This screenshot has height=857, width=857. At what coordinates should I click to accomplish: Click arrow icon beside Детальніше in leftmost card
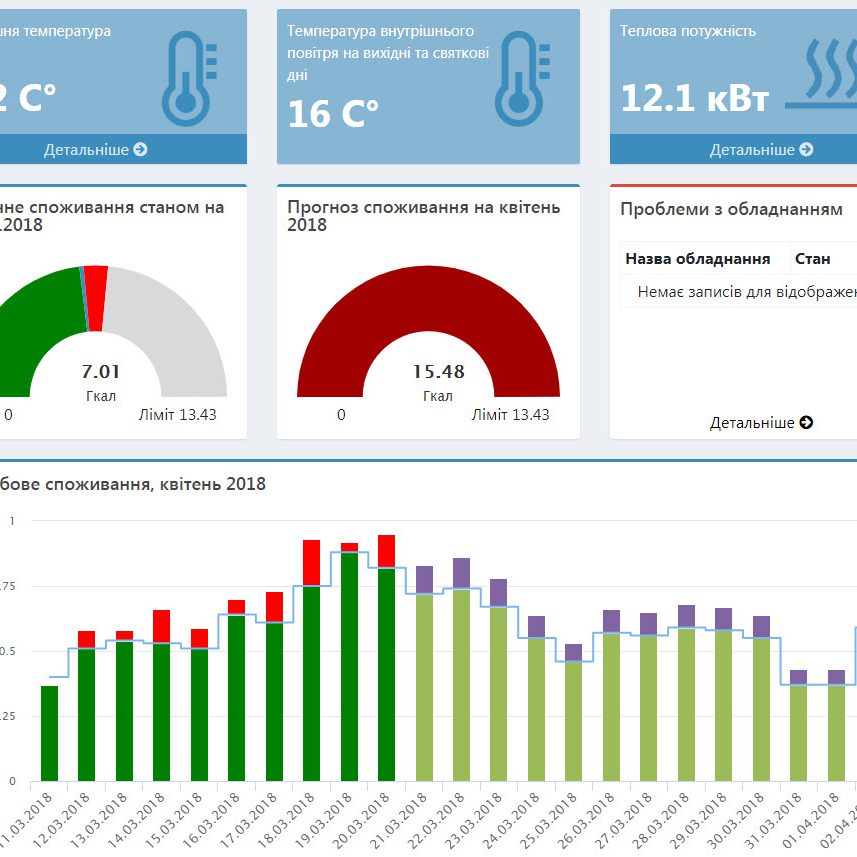tap(140, 150)
